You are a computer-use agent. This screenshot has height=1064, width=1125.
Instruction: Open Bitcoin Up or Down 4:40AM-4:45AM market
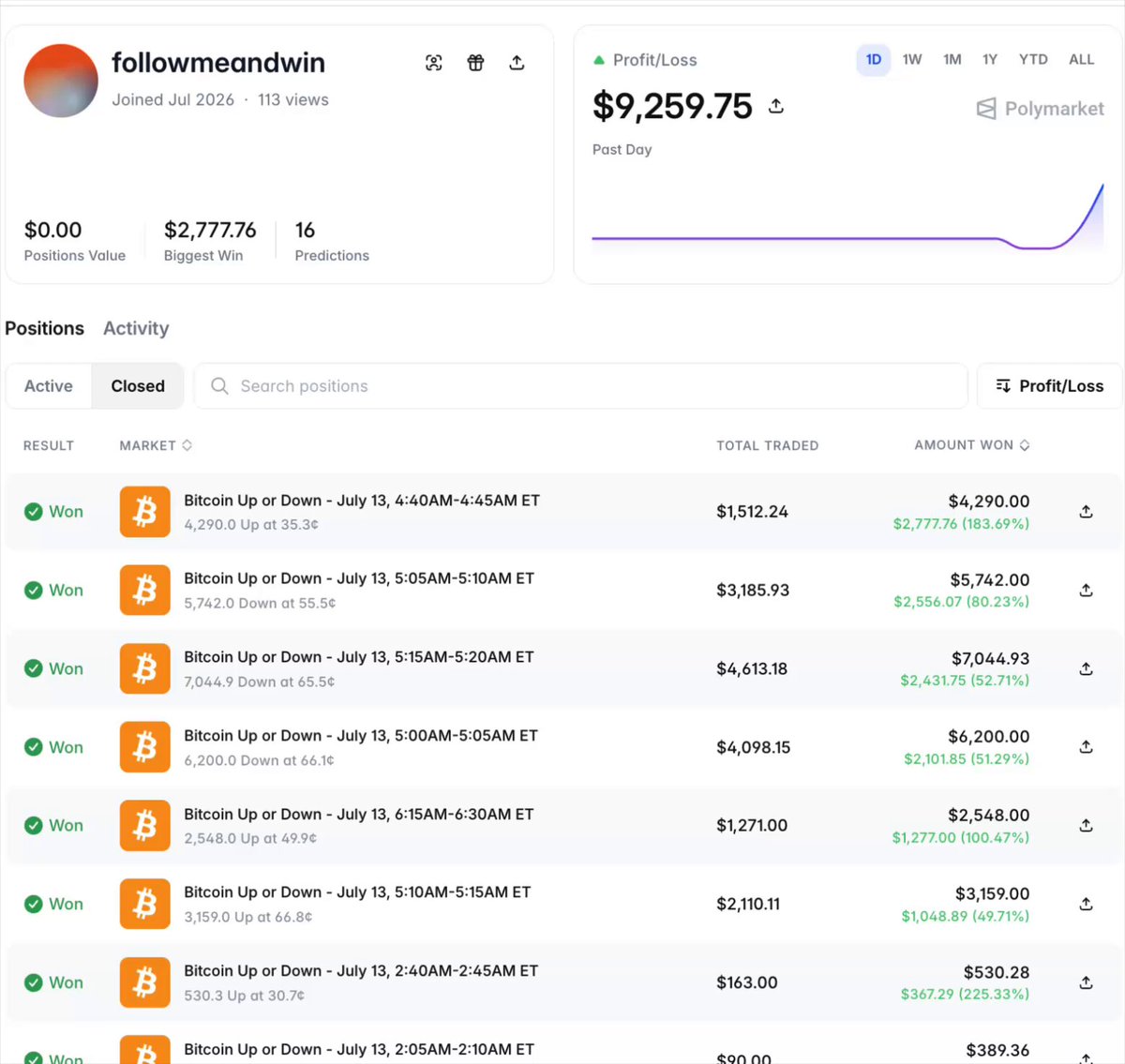point(362,501)
